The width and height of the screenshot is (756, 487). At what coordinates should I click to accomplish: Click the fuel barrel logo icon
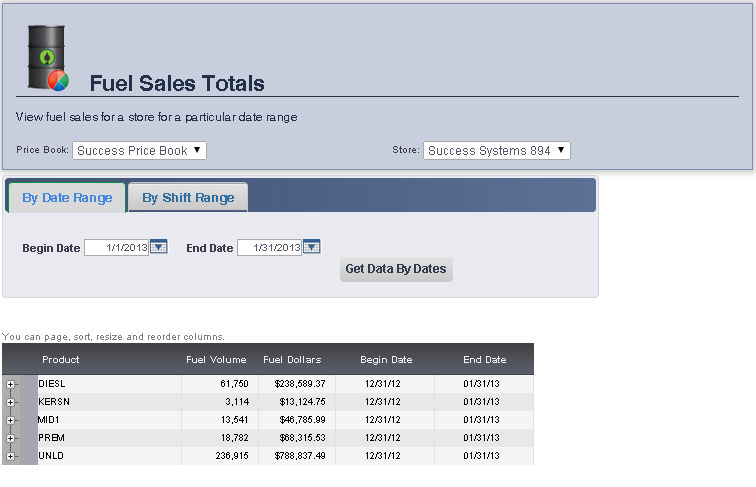pos(46,58)
